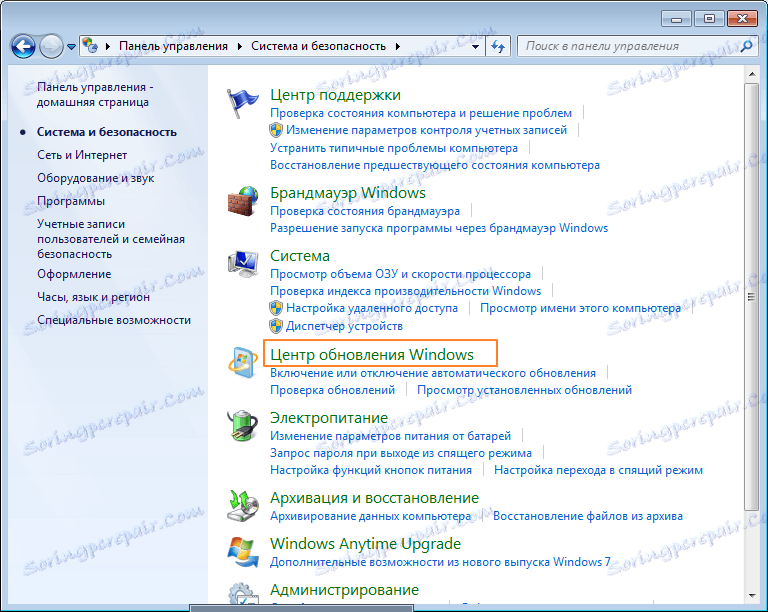The image size is (768, 612).
Task: Click the Windows Firewall brick wall icon
Action: (242, 201)
